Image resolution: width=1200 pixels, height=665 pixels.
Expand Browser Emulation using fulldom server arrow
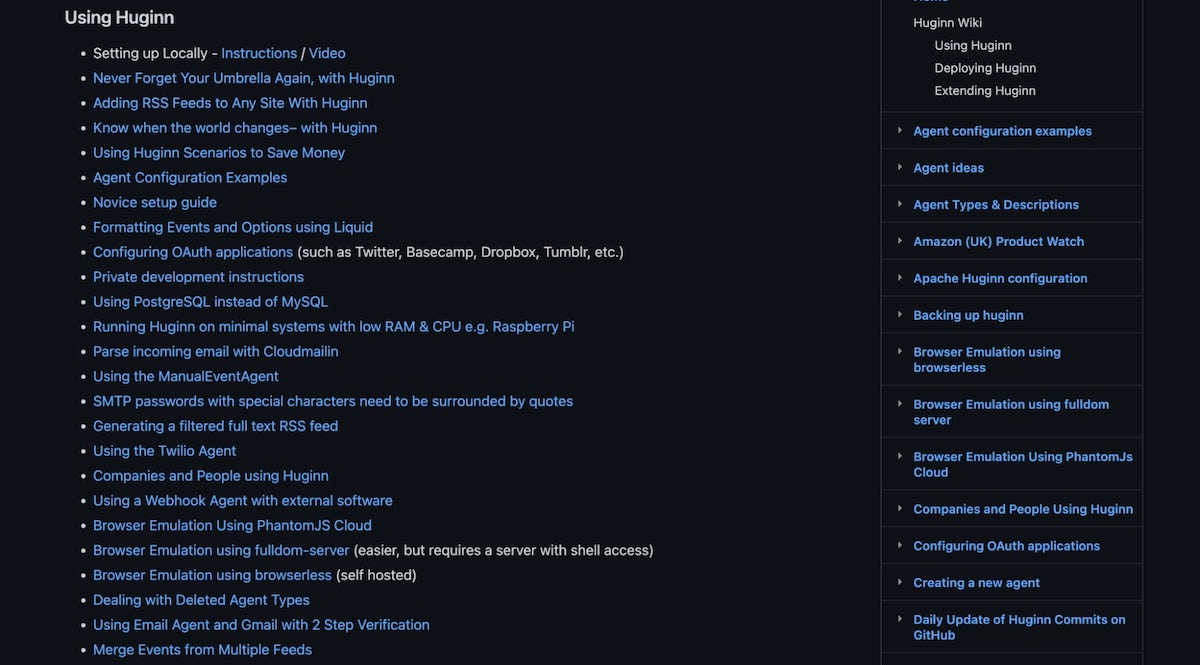[x=900, y=404]
